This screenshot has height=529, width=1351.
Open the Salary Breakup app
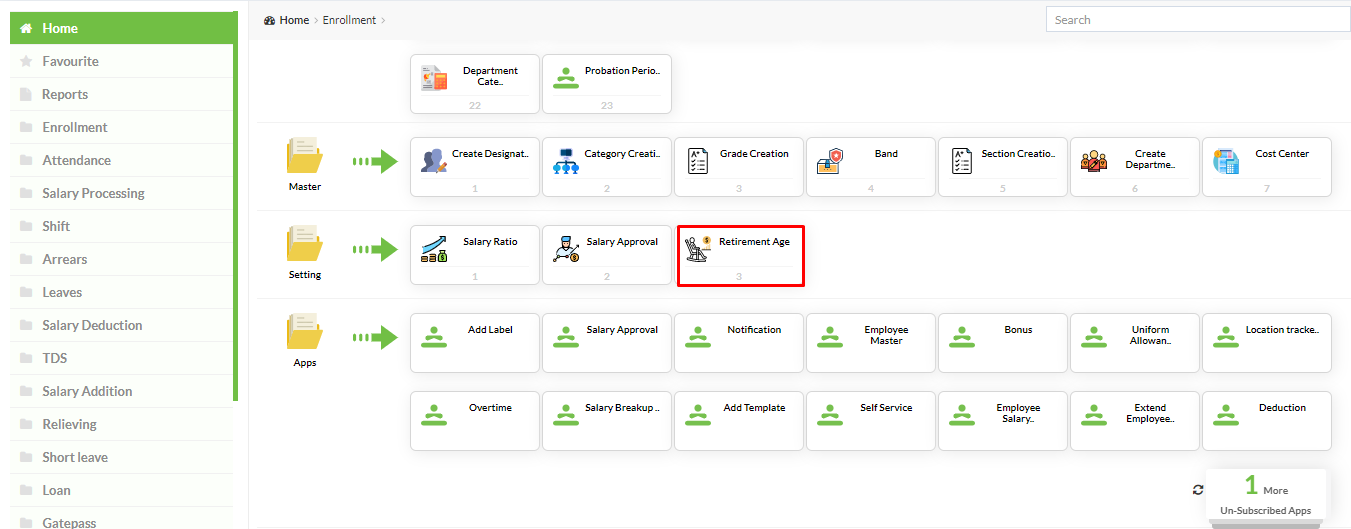(607, 421)
